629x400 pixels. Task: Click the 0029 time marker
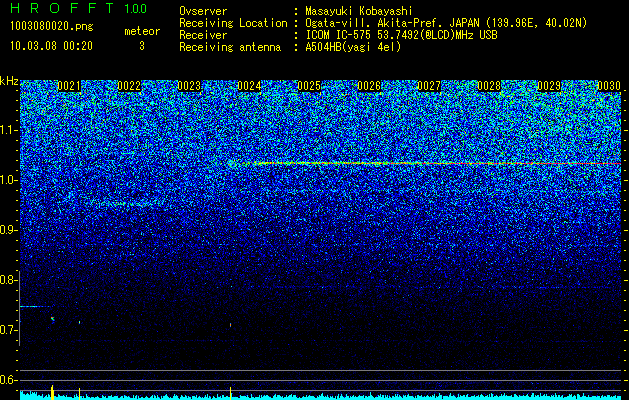[x=549, y=86]
